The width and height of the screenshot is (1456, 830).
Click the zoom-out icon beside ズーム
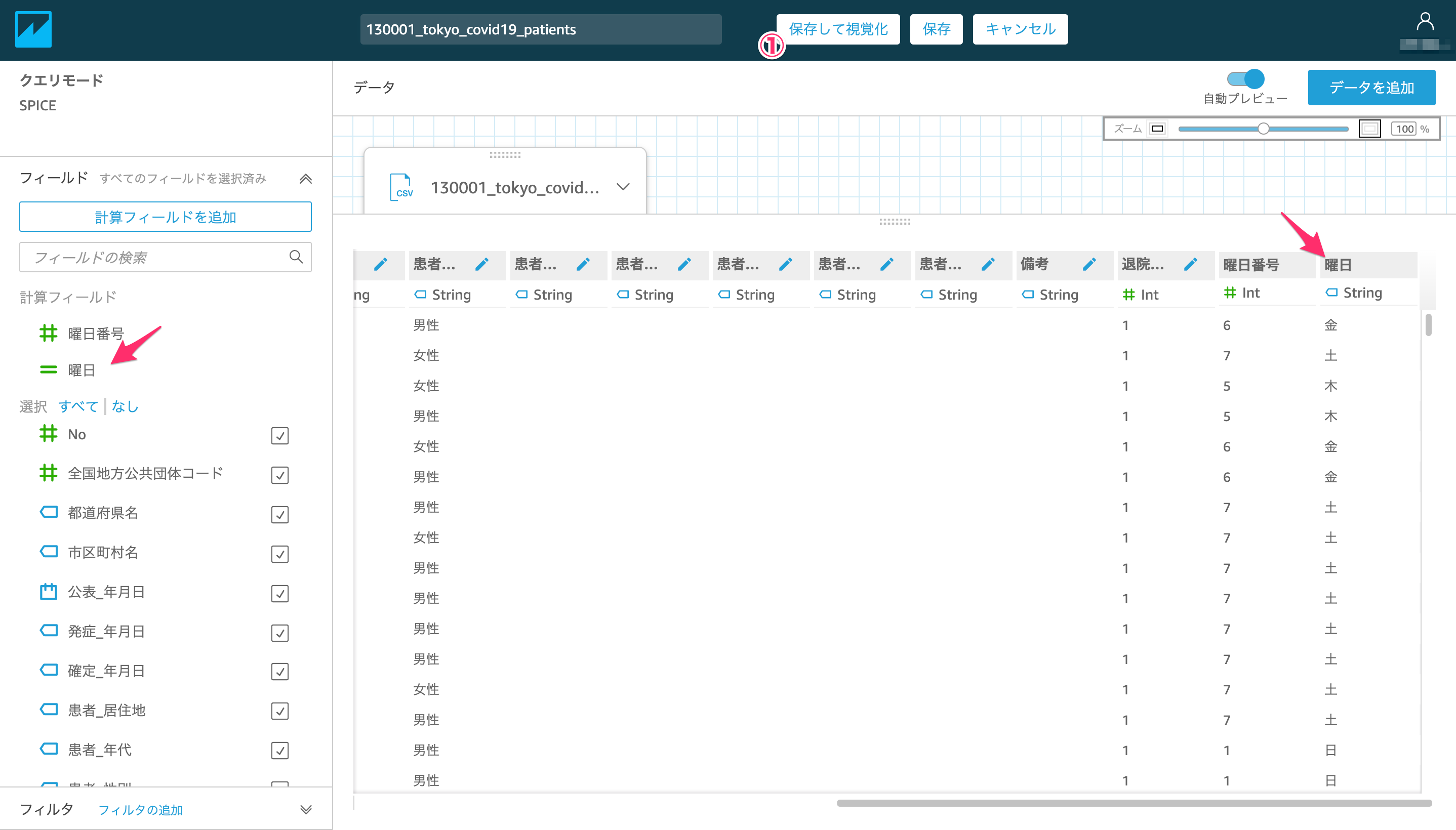(x=1157, y=129)
